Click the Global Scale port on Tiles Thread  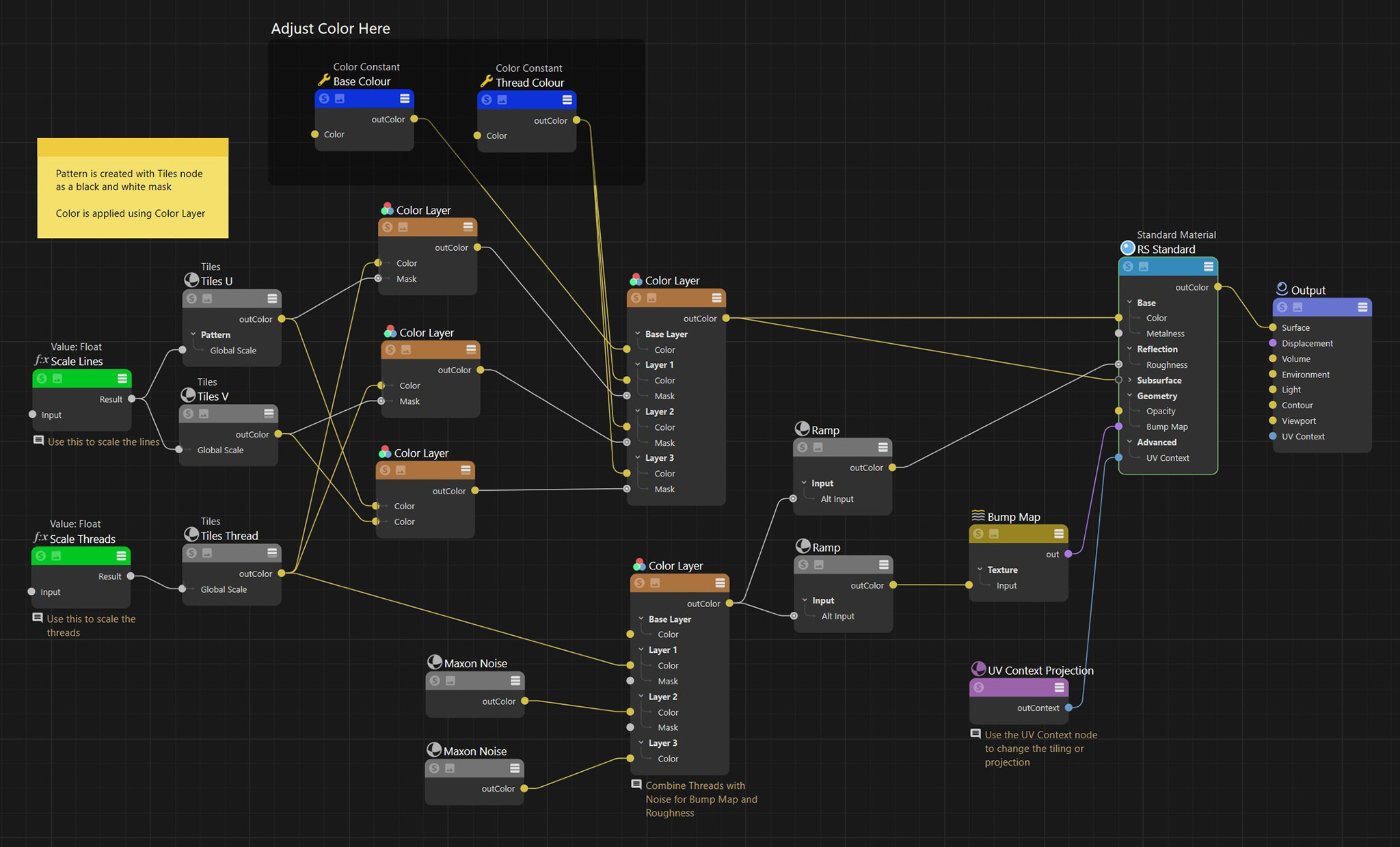pyautogui.click(x=182, y=589)
